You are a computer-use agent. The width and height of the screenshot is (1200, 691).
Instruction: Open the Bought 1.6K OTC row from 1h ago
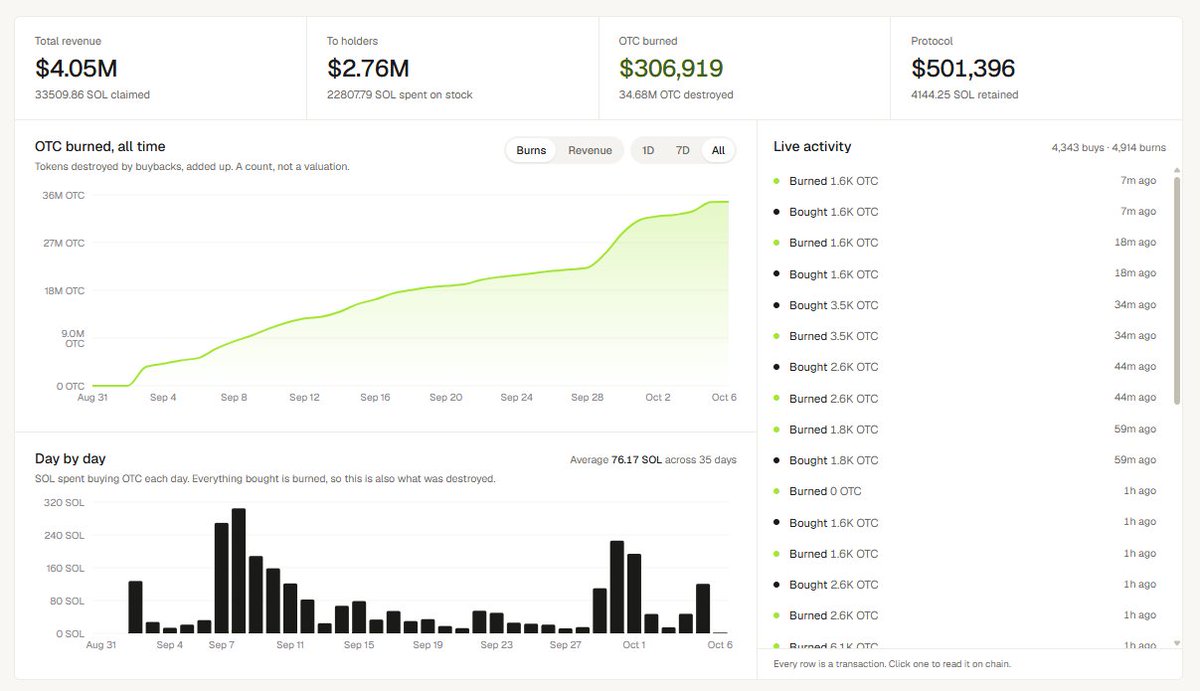tap(965, 523)
